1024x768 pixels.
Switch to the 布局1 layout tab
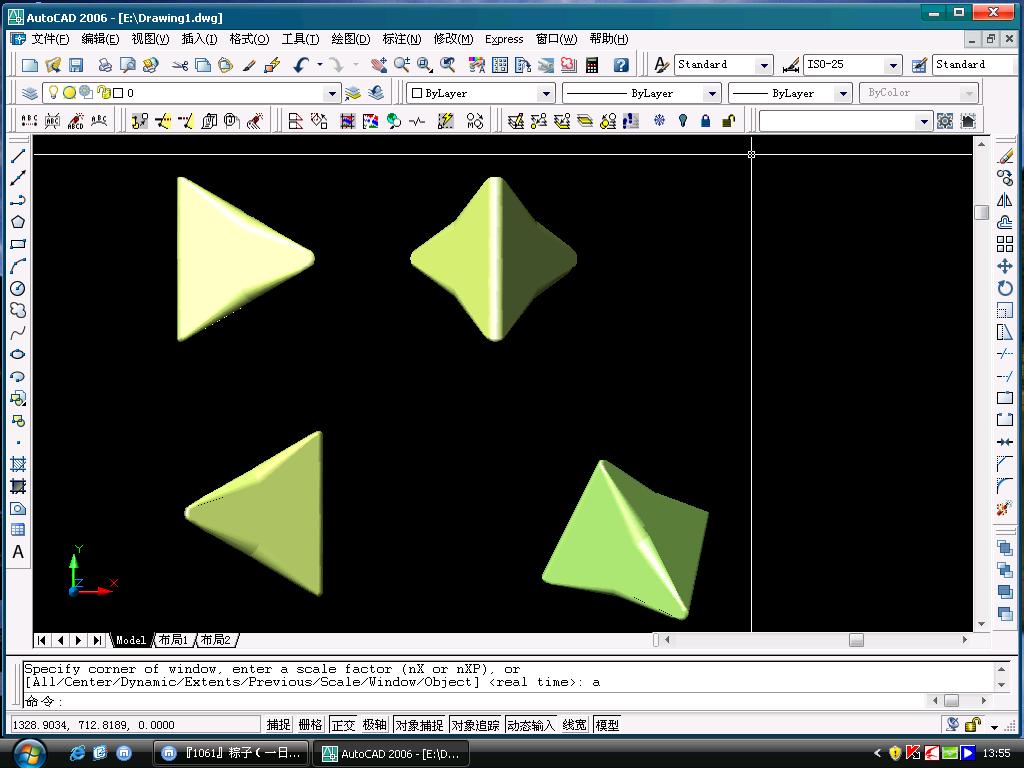(x=173, y=640)
